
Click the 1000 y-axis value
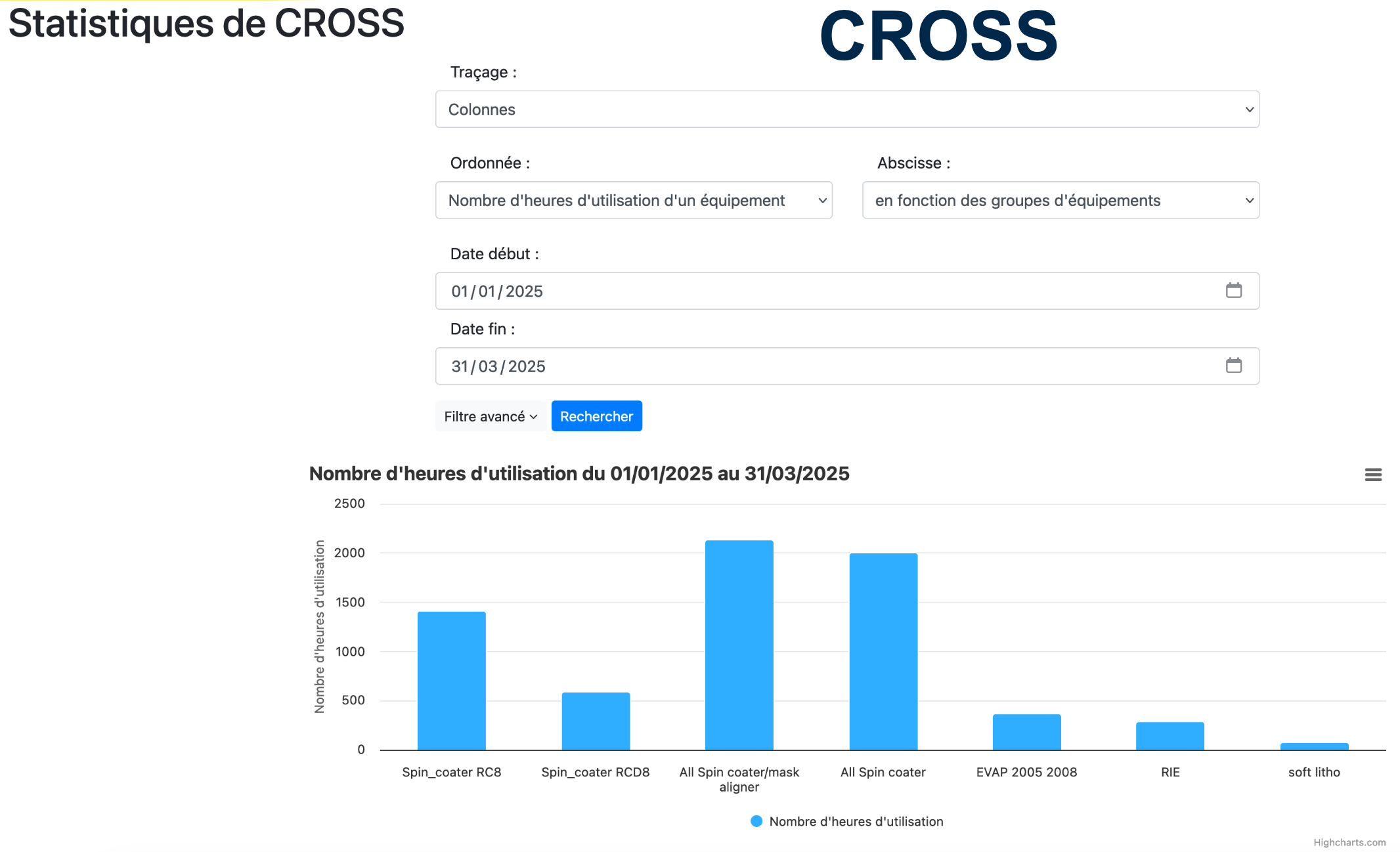pyautogui.click(x=349, y=651)
